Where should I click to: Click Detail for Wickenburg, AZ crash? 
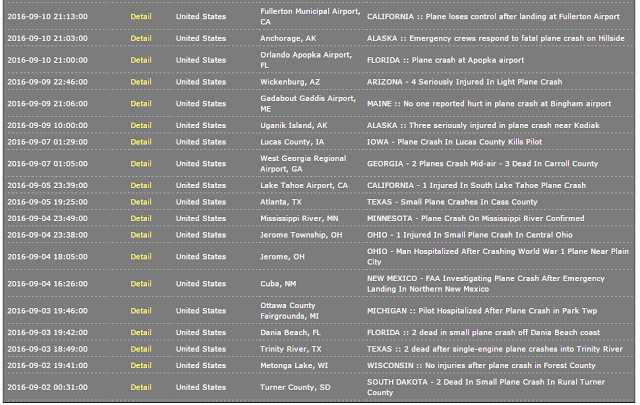141,82
